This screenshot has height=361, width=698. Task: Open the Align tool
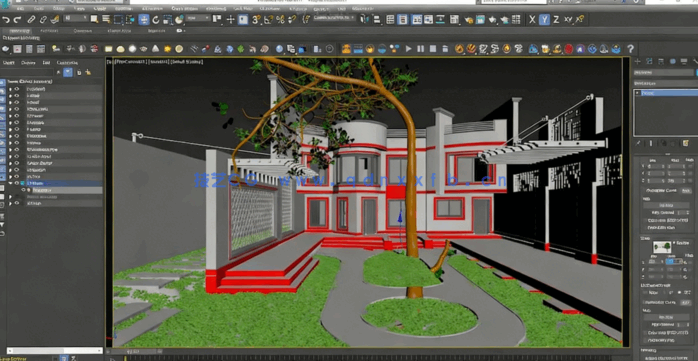(377, 19)
